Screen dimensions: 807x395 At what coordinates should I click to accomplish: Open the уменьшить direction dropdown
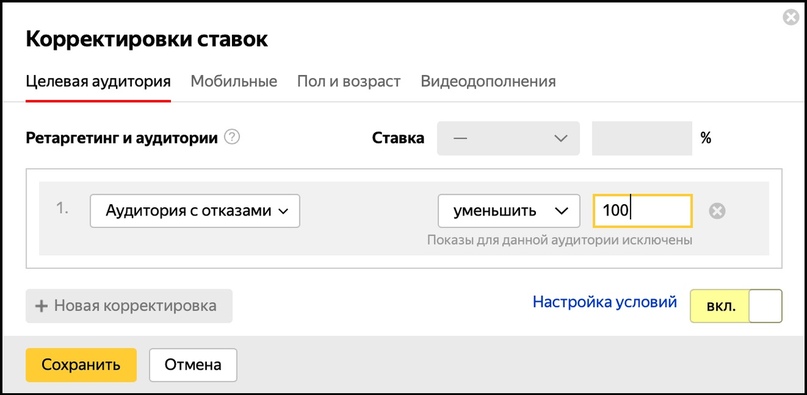pos(508,211)
